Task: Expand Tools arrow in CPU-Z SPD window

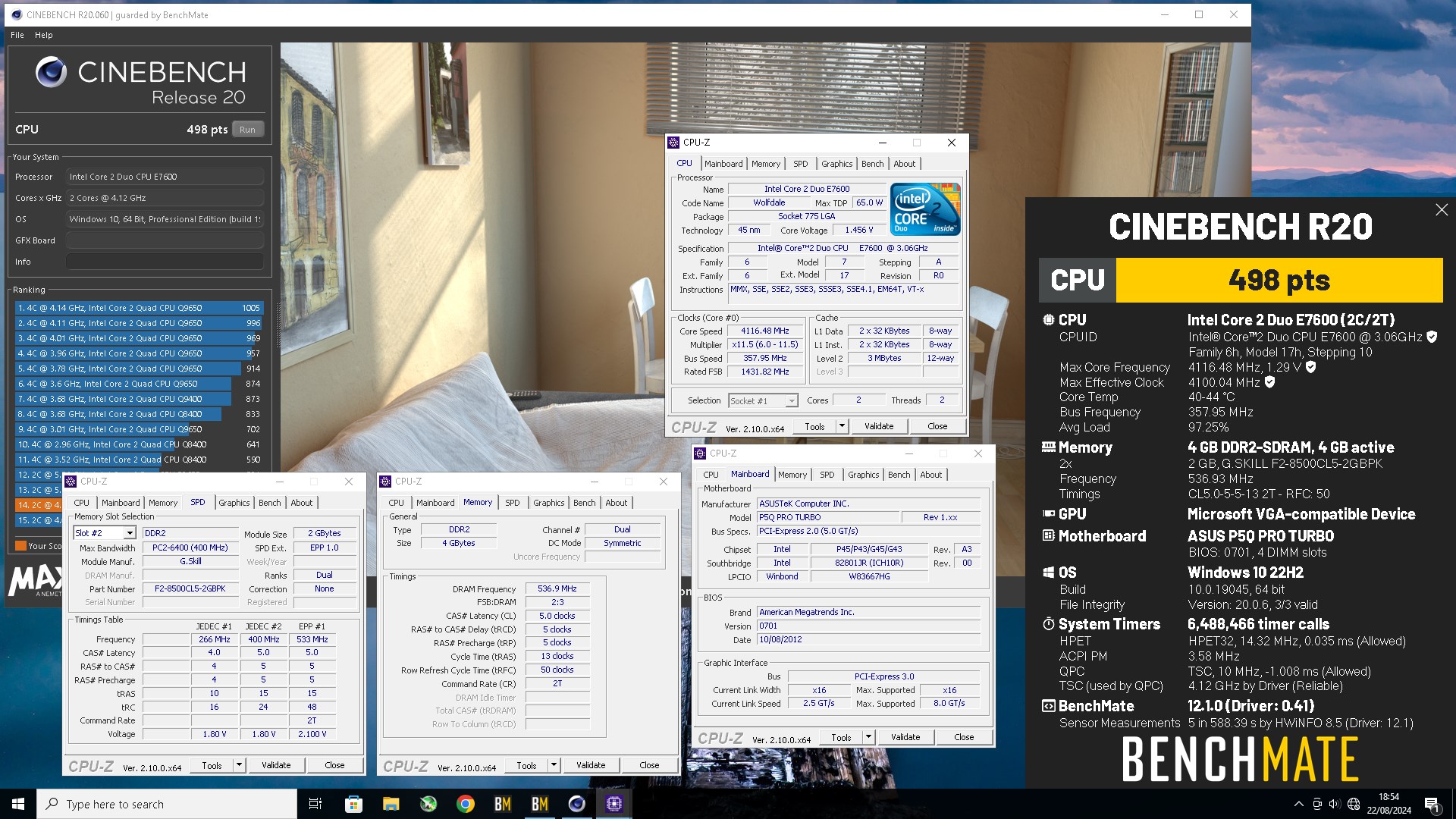Action: click(239, 765)
